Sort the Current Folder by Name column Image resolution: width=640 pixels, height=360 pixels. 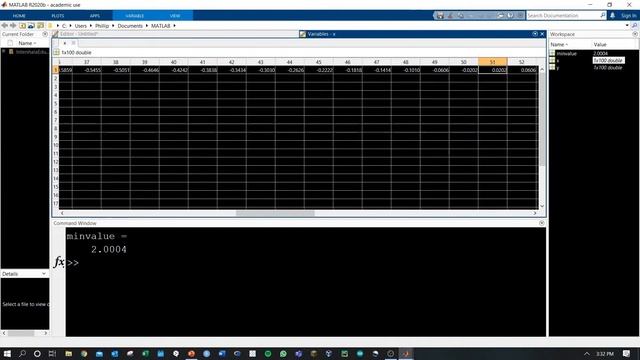coord(27,43)
